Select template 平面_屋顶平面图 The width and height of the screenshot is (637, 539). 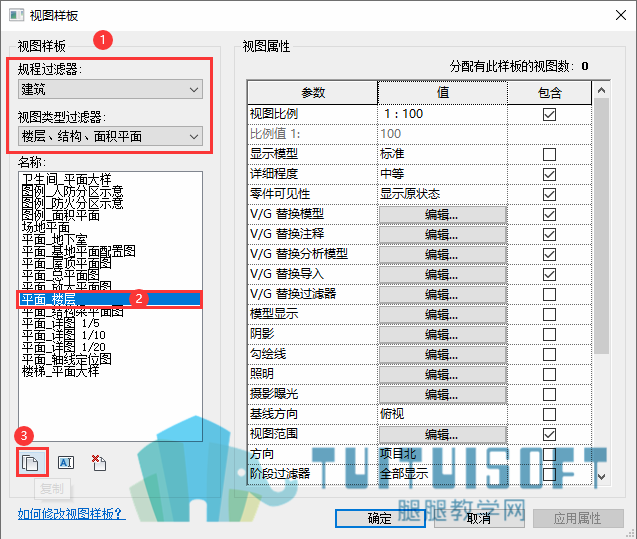point(66,263)
